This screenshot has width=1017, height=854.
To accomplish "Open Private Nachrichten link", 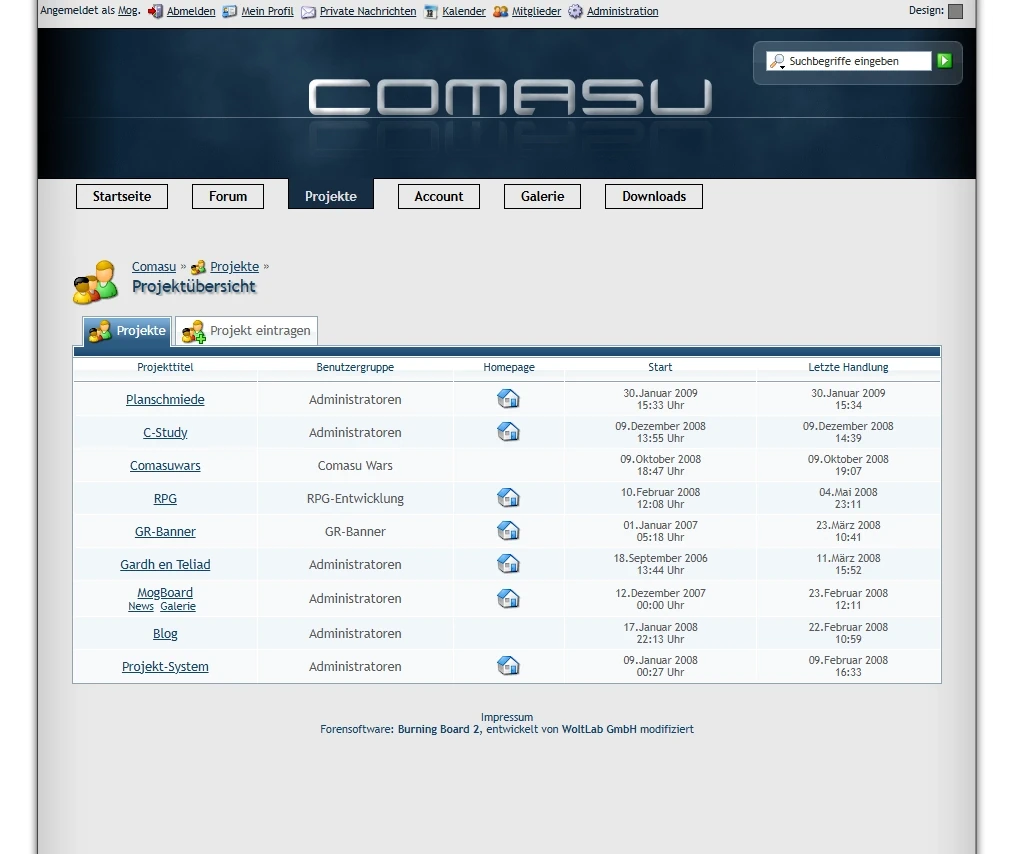I will 368,11.
